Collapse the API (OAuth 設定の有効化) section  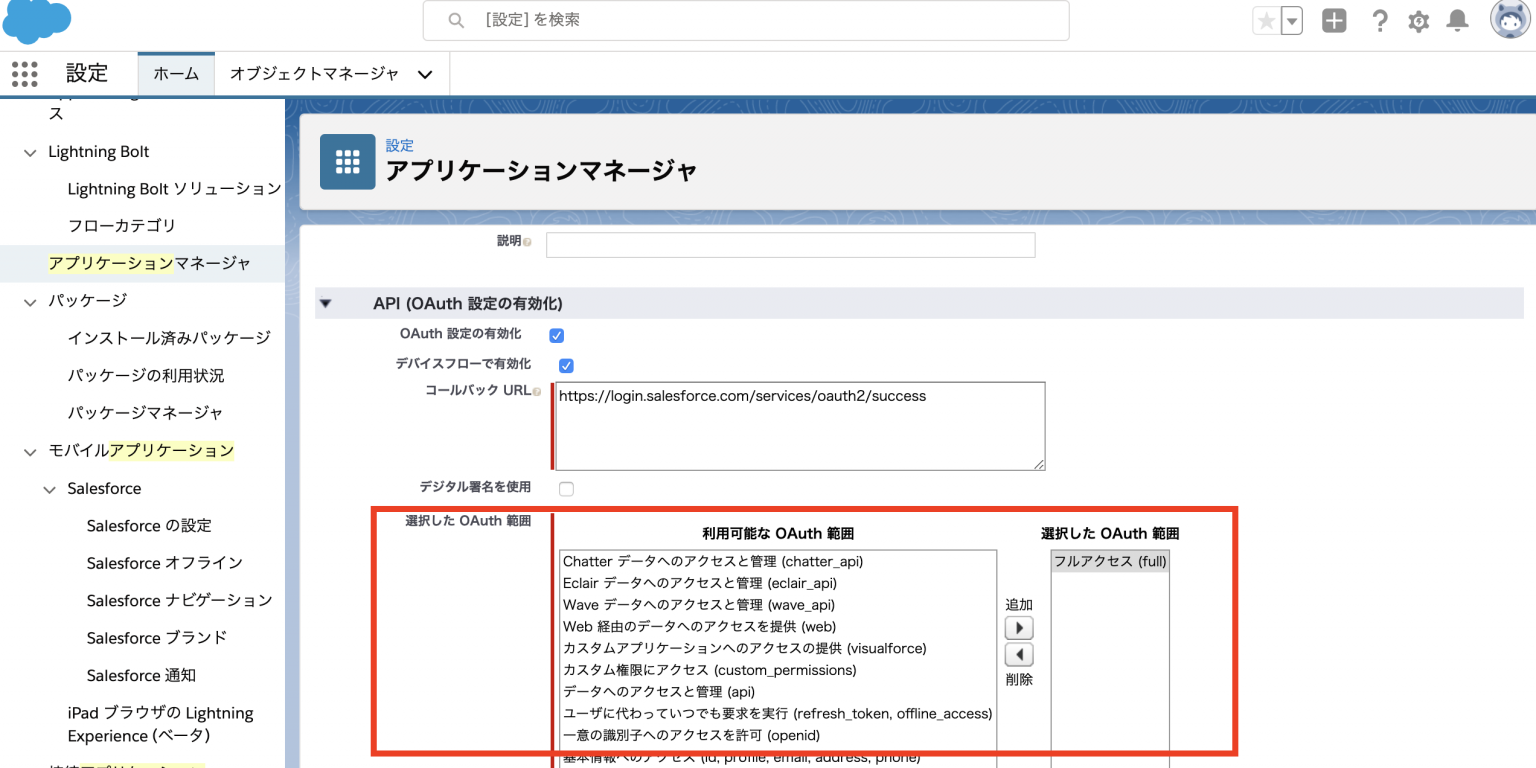click(x=324, y=302)
